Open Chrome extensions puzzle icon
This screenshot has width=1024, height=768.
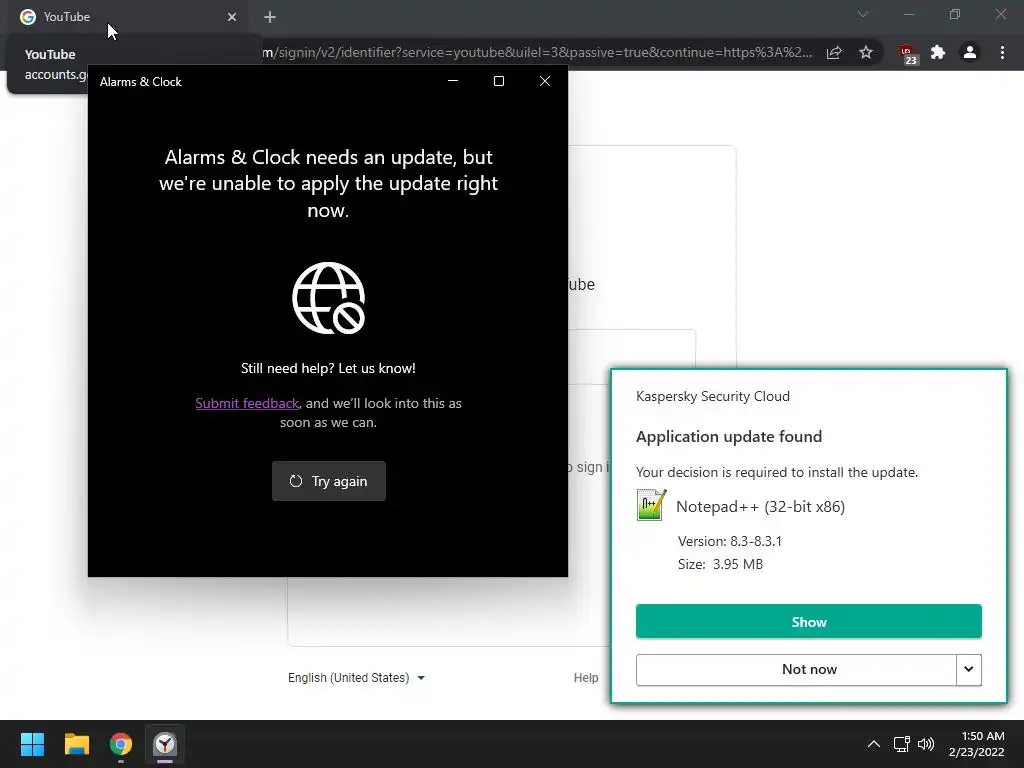click(938, 52)
